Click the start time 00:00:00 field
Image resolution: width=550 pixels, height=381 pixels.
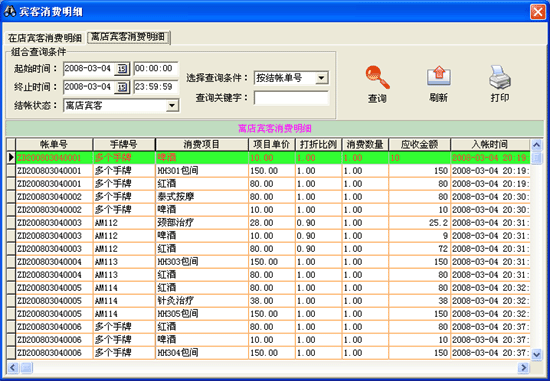coord(156,68)
